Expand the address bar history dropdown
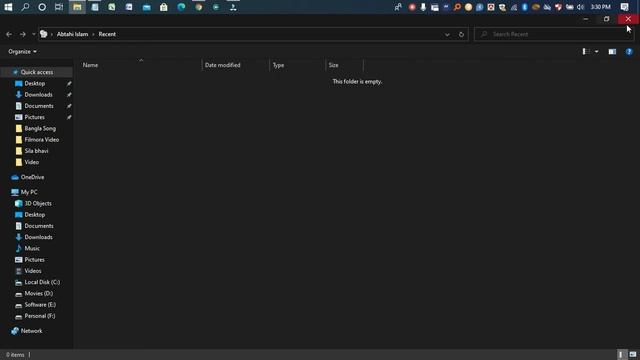Image resolution: width=640 pixels, height=360 pixels. 447,34
